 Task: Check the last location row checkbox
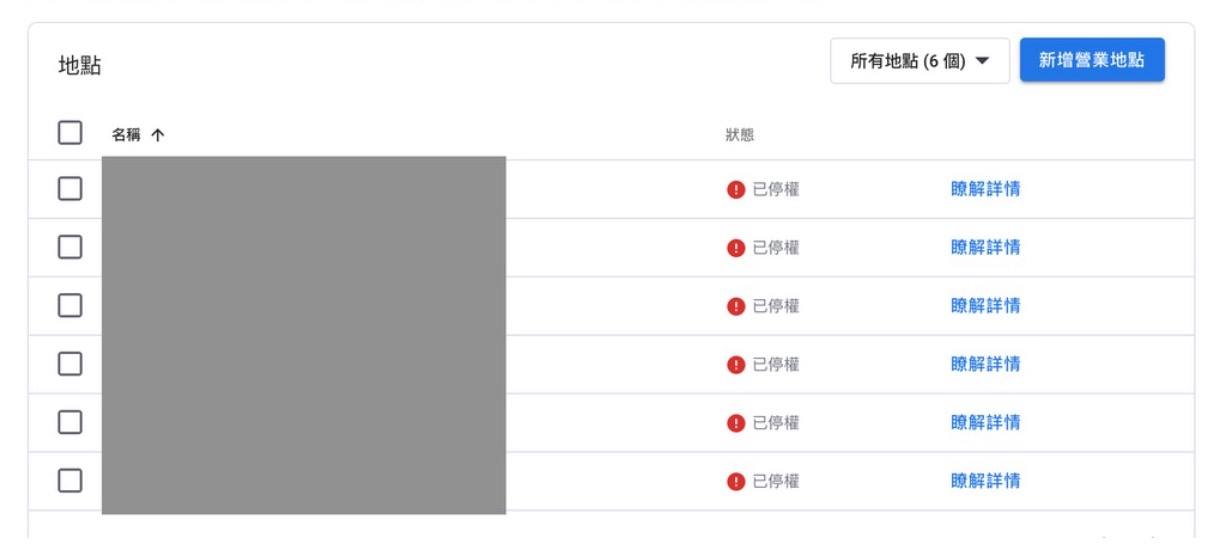tap(70, 481)
